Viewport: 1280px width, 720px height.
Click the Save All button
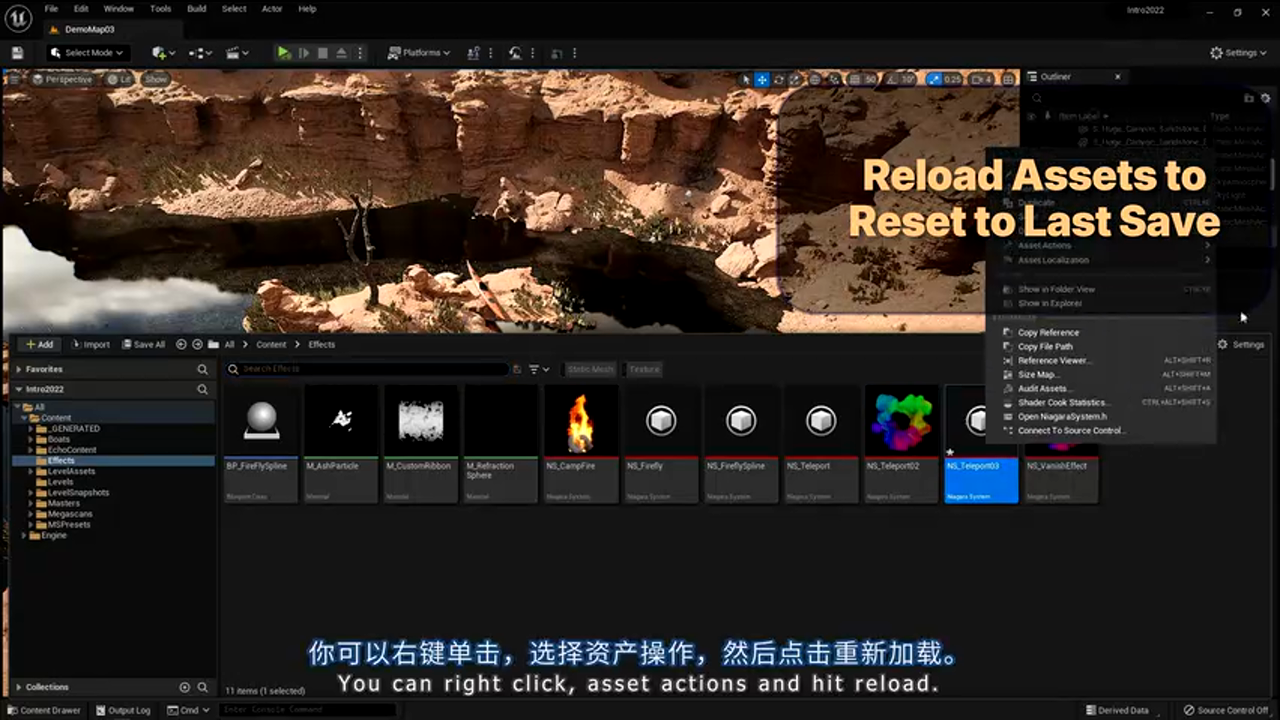(143, 344)
